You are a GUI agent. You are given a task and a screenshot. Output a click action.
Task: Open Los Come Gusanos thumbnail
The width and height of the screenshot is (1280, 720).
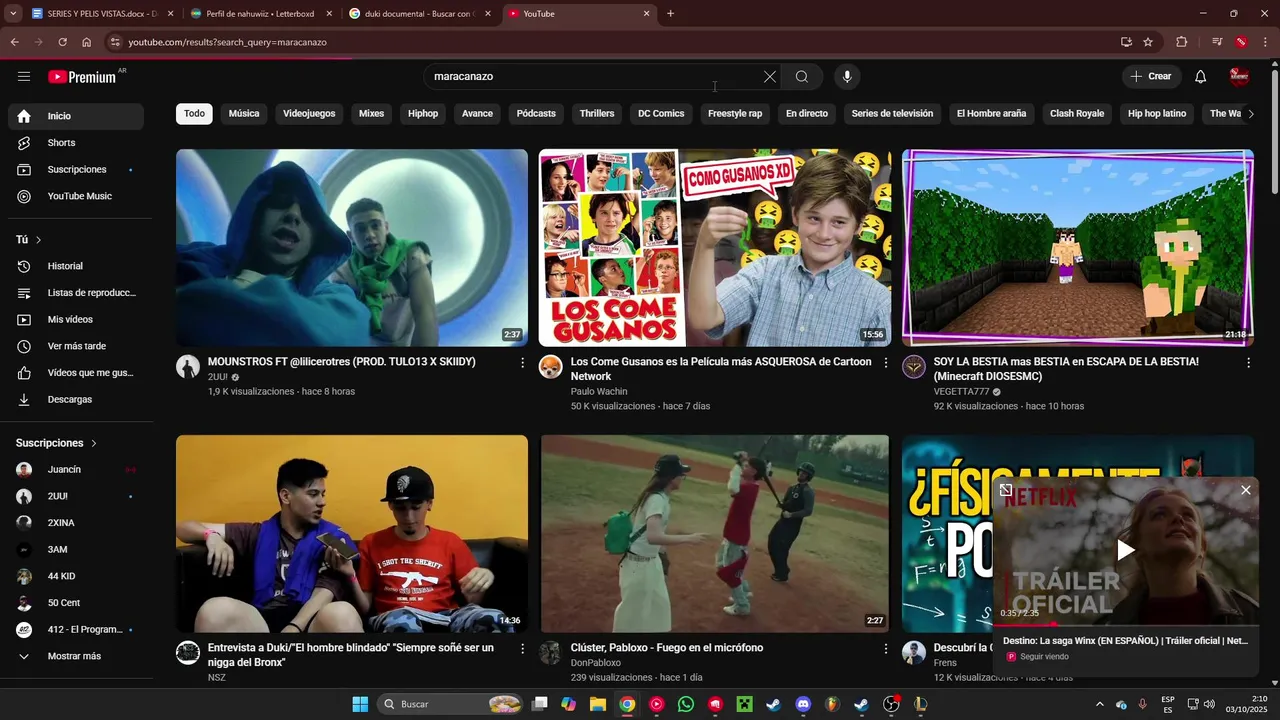coord(715,248)
